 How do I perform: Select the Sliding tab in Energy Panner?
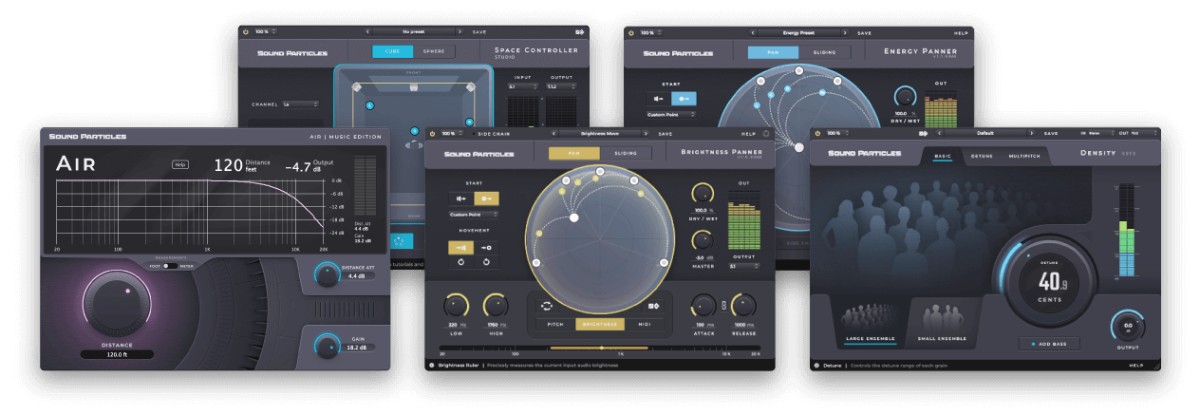[824, 51]
